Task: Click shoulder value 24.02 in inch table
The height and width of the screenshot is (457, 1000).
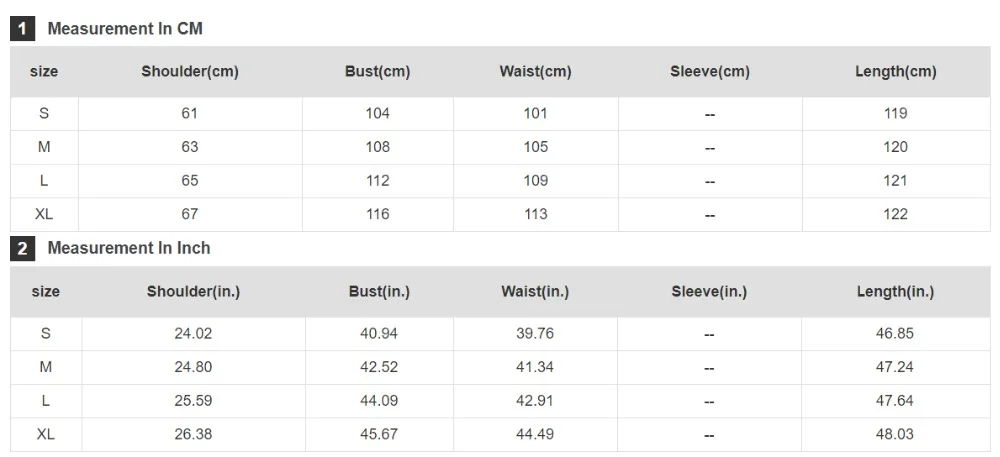Action: (x=193, y=333)
